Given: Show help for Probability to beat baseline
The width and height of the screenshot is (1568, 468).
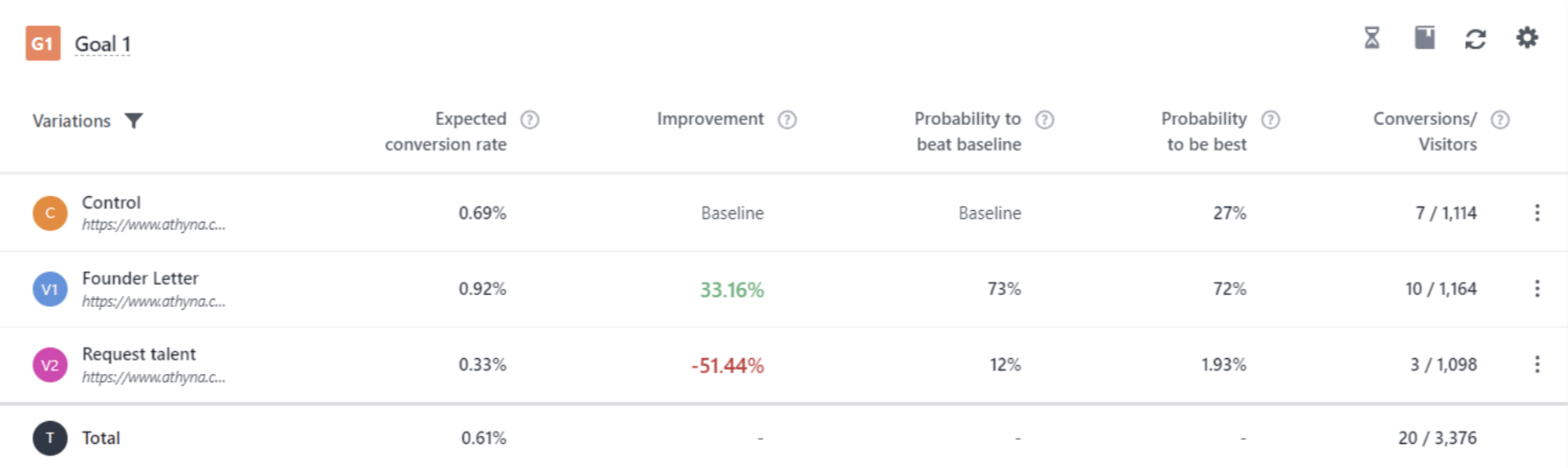Looking at the screenshot, I should tap(1044, 120).
